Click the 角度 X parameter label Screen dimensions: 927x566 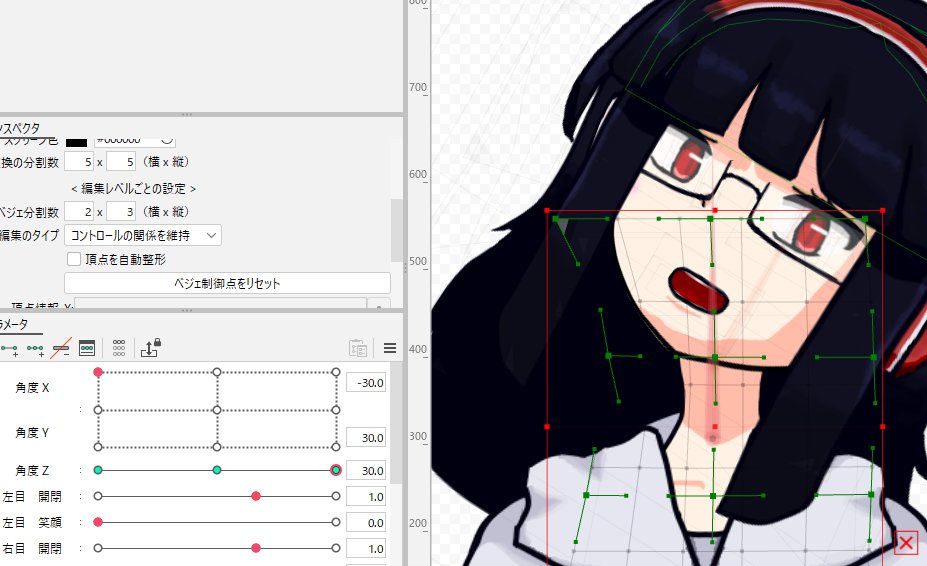[33, 388]
